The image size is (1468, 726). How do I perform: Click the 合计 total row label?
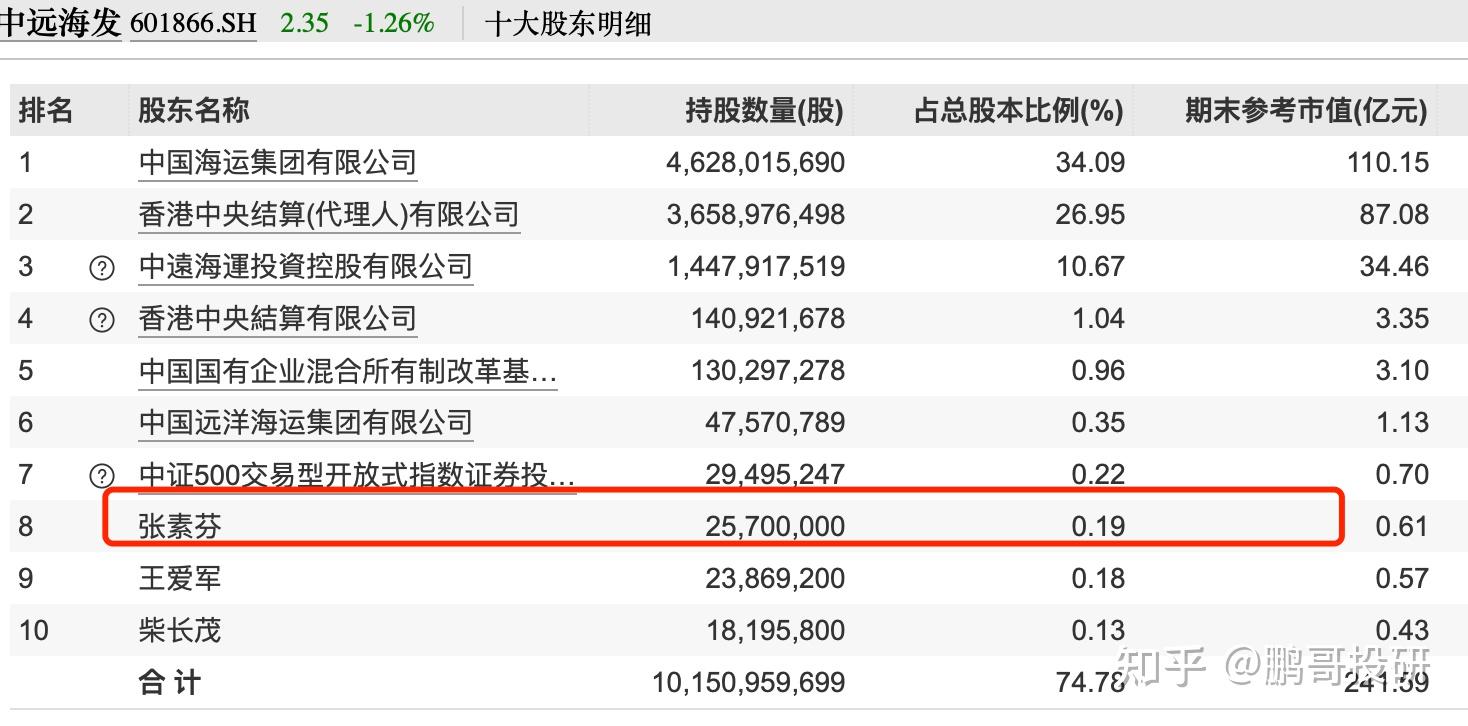pos(170,683)
